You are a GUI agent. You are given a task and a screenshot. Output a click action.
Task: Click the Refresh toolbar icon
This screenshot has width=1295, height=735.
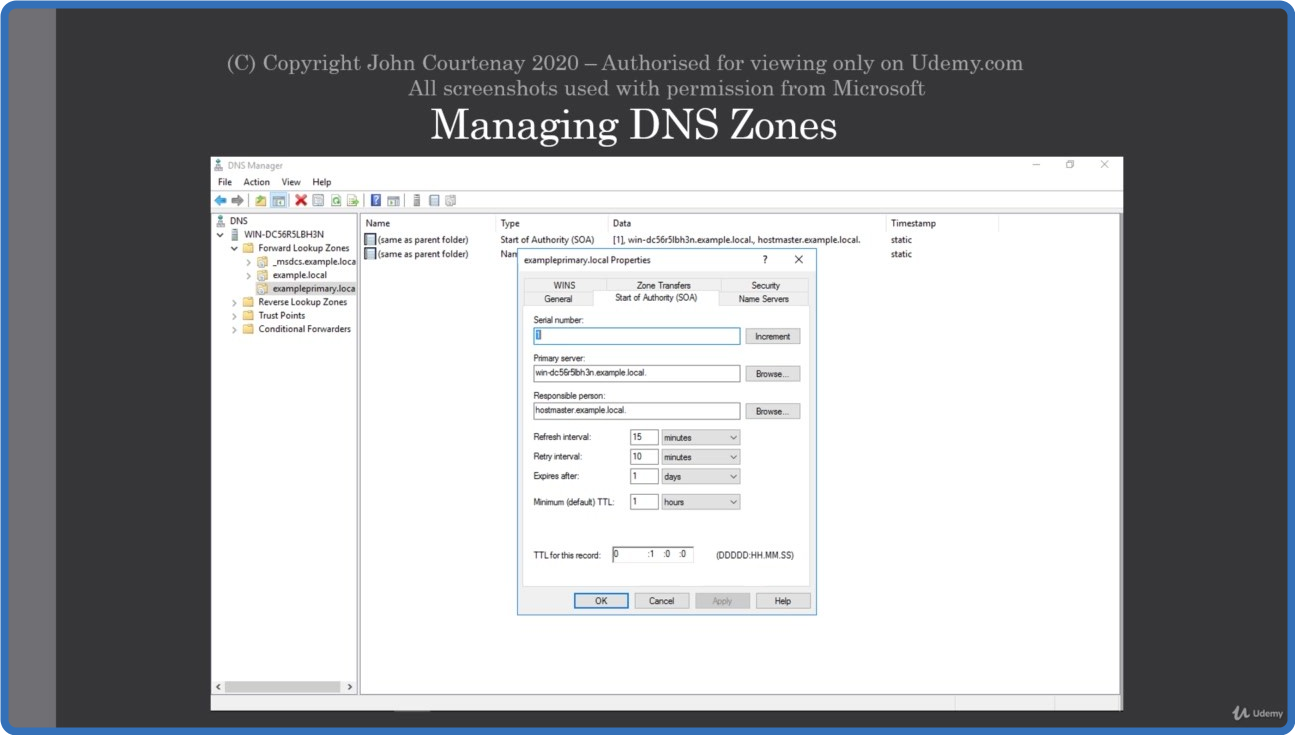[336, 201]
